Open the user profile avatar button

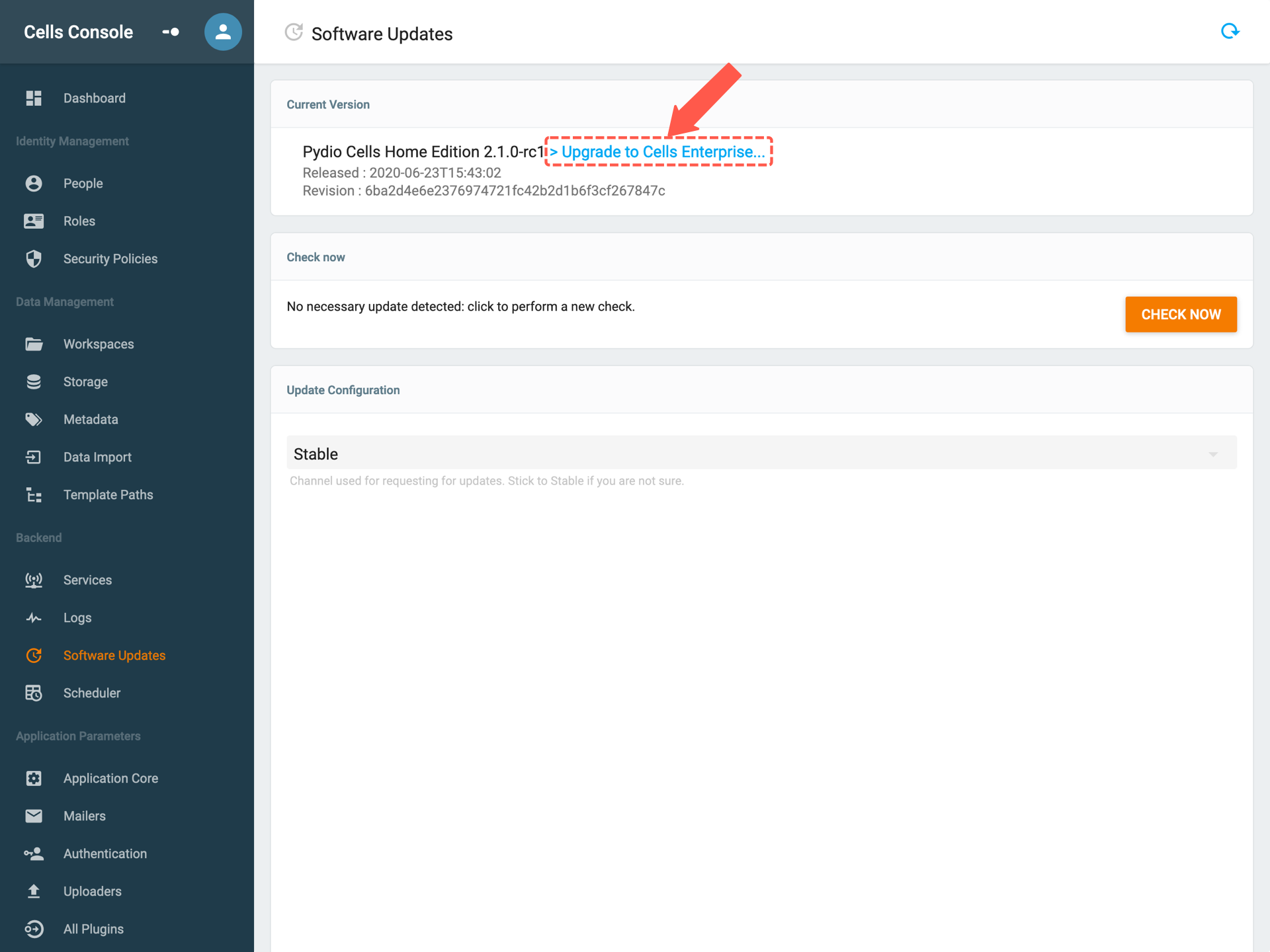coord(223,32)
